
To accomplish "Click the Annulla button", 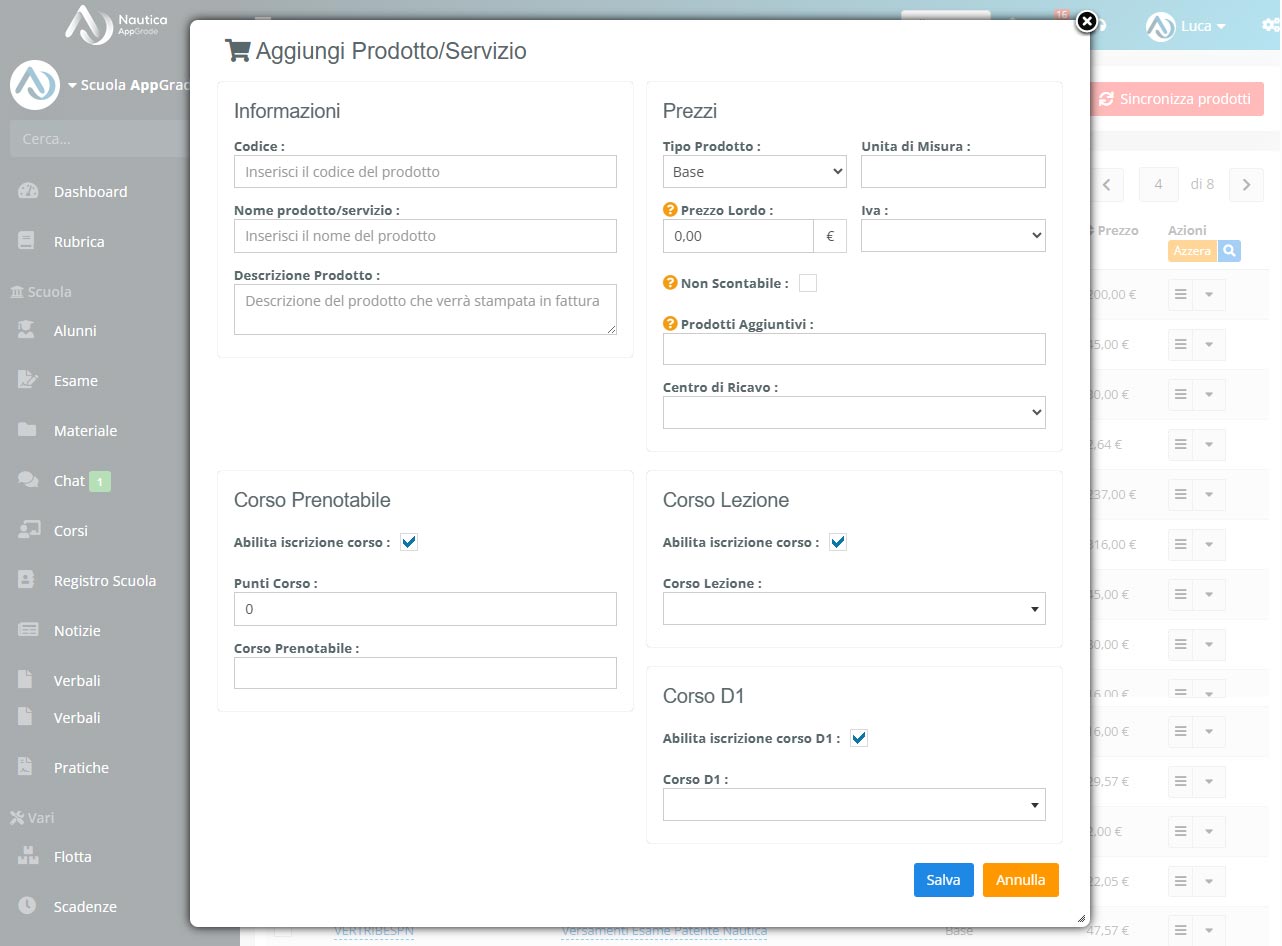I will pos(1020,880).
